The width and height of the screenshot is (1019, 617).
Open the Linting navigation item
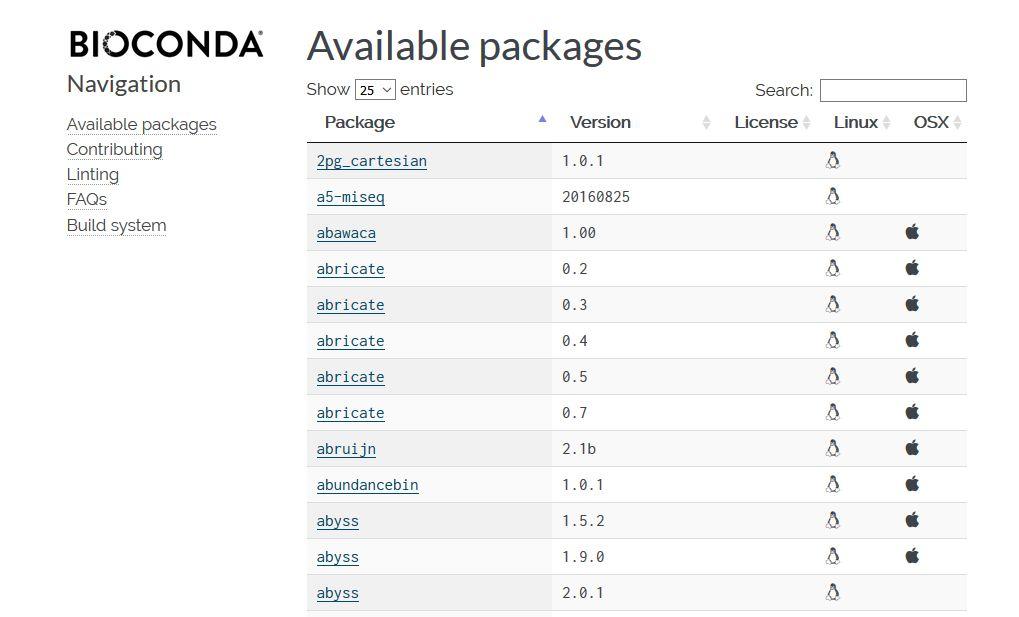(x=92, y=174)
